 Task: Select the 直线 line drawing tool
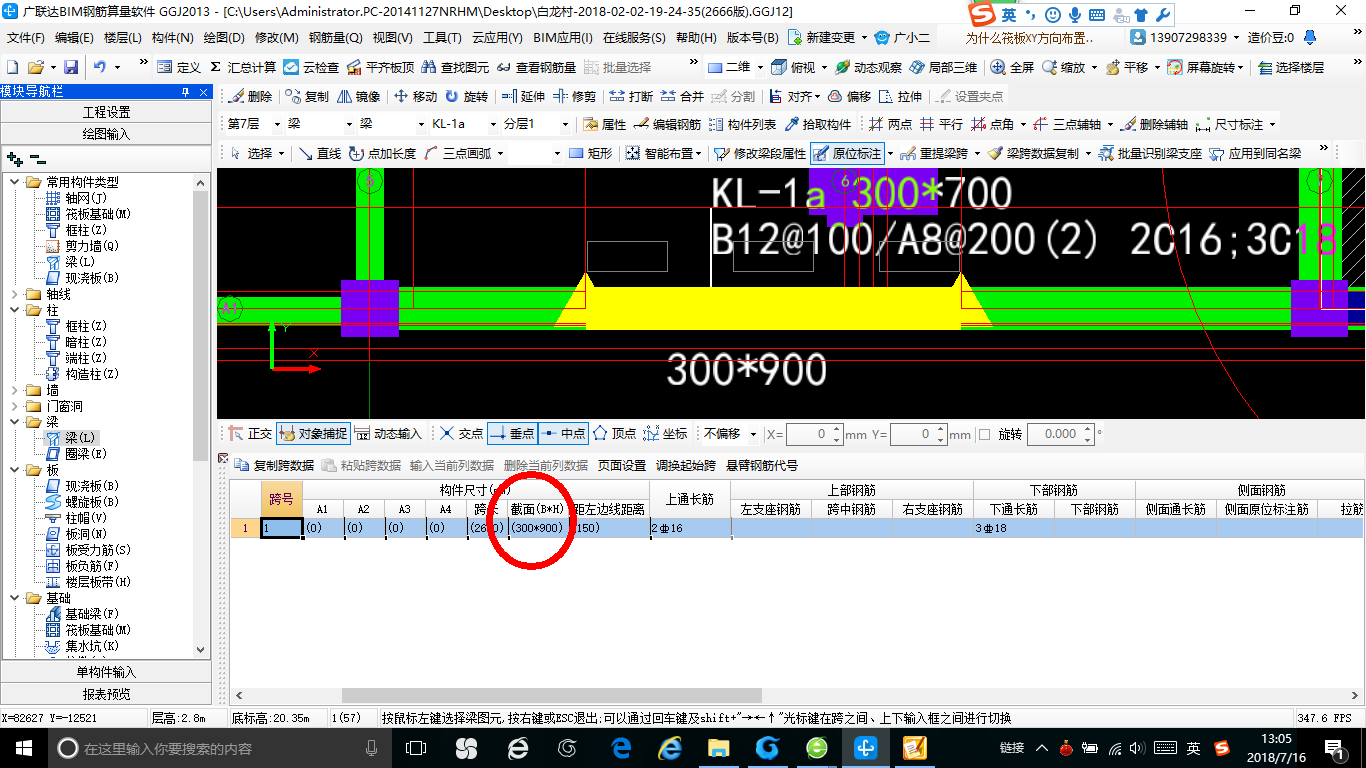click(x=321, y=154)
